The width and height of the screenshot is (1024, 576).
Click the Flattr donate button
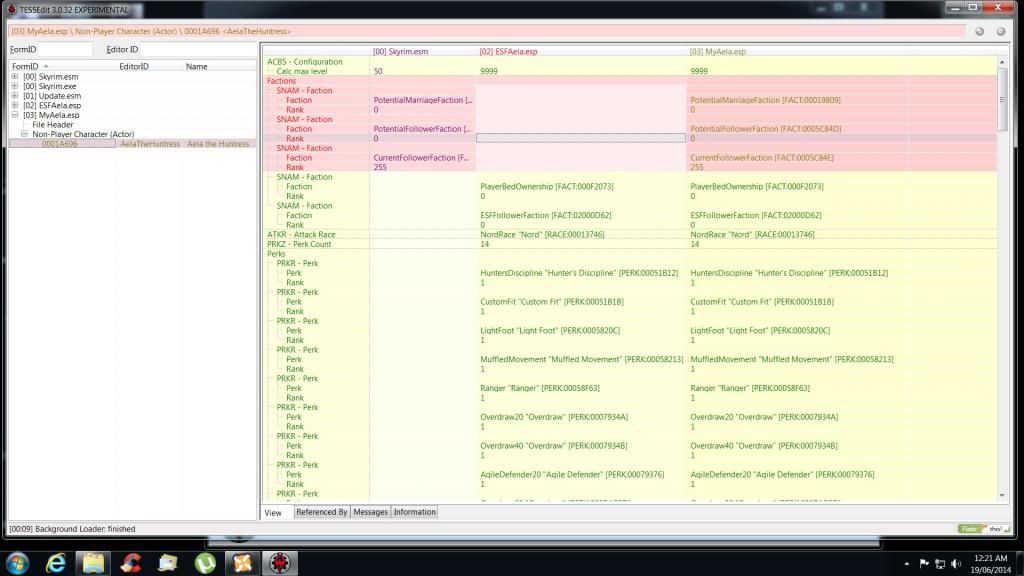[969, 528]
